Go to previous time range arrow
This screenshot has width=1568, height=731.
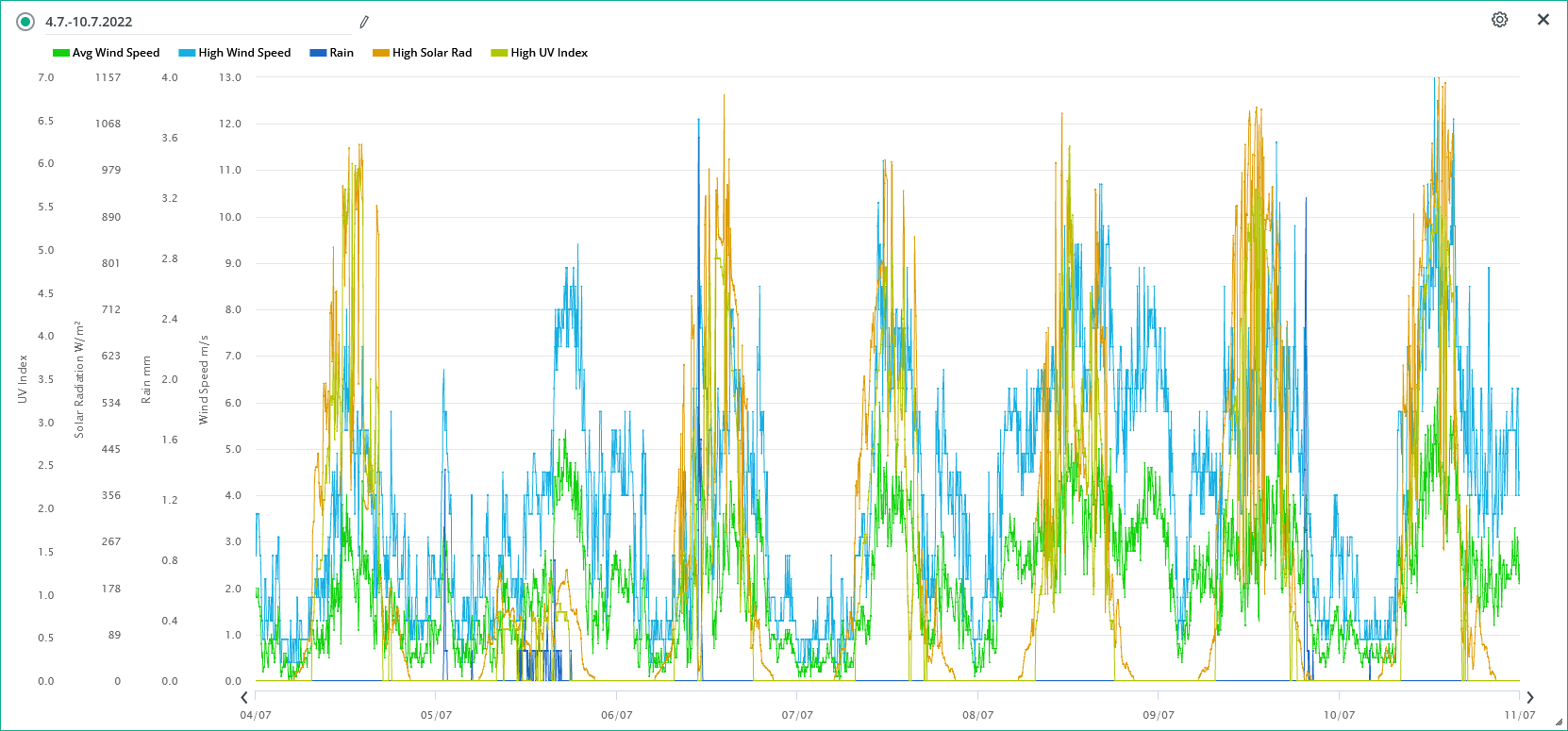244,698
